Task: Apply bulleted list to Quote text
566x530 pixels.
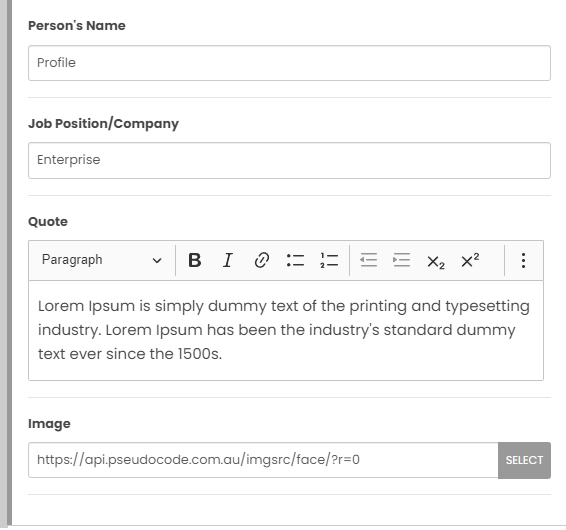Action: tap(295, 260)
